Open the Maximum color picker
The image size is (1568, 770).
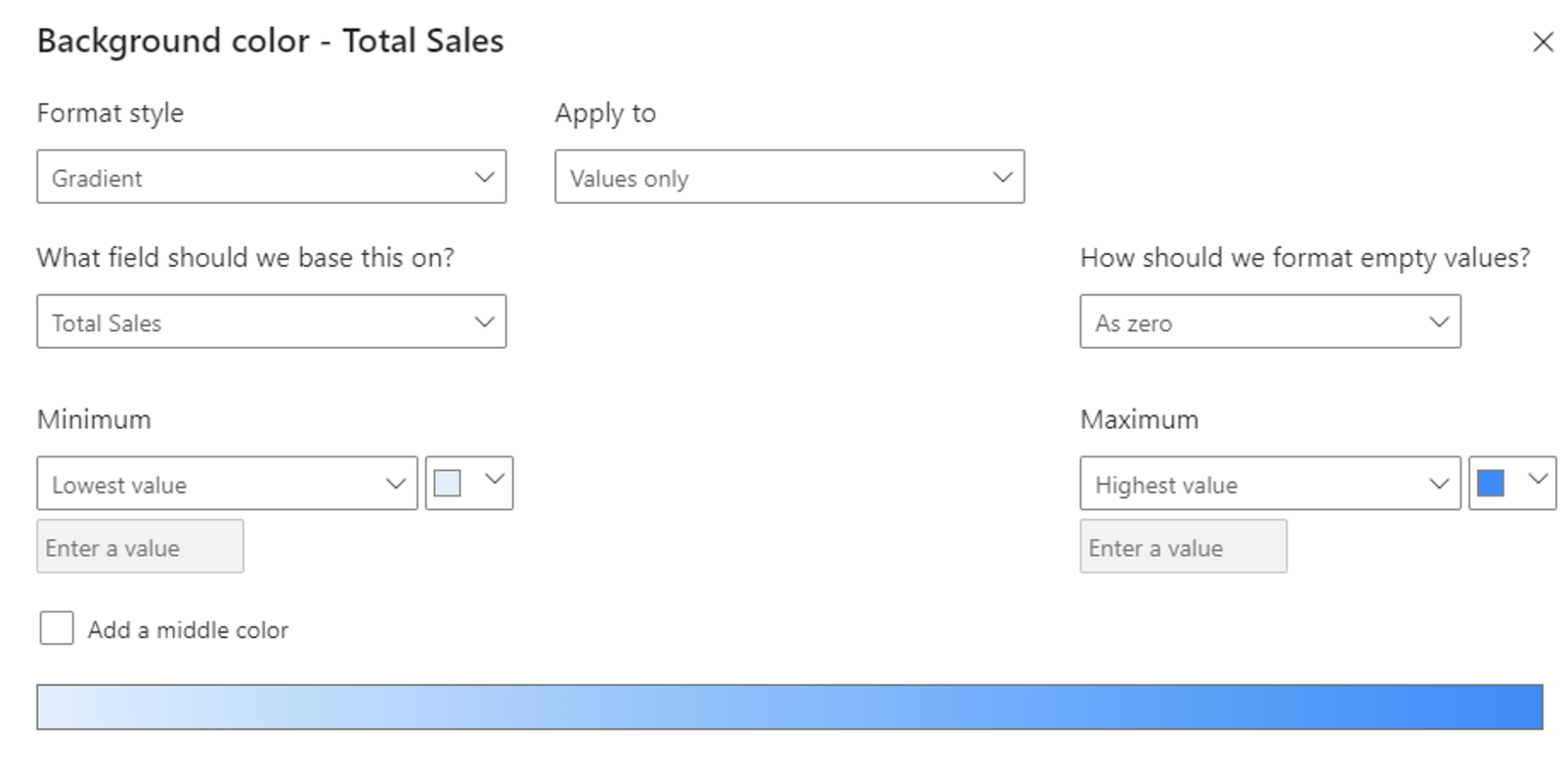pyautogui.click(x=1491, y=482)
